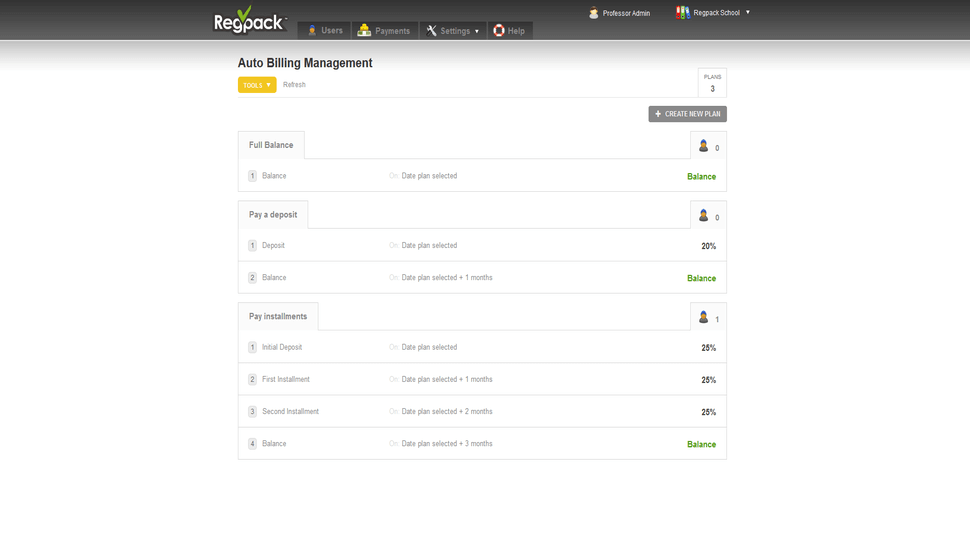Click the First Installment 25% amount
The width and height of the screenshot is (970, 545).
click(708, 380)
